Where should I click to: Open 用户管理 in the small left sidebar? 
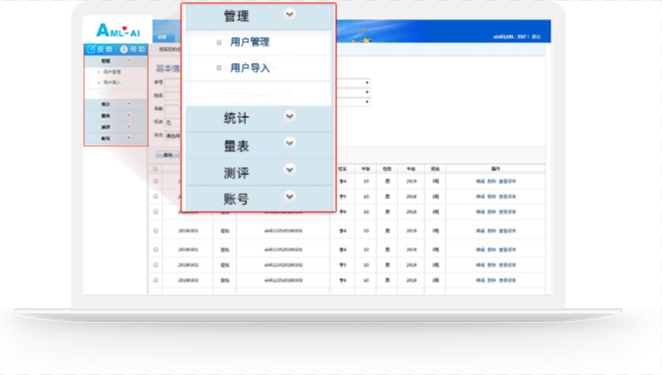(x=112, y=72)
